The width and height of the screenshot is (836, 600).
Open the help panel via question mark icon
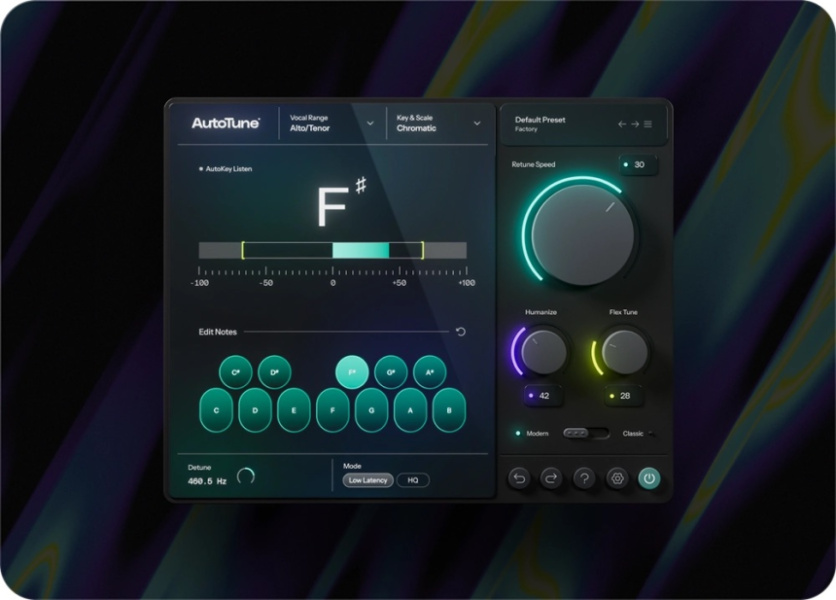point(585,478)
